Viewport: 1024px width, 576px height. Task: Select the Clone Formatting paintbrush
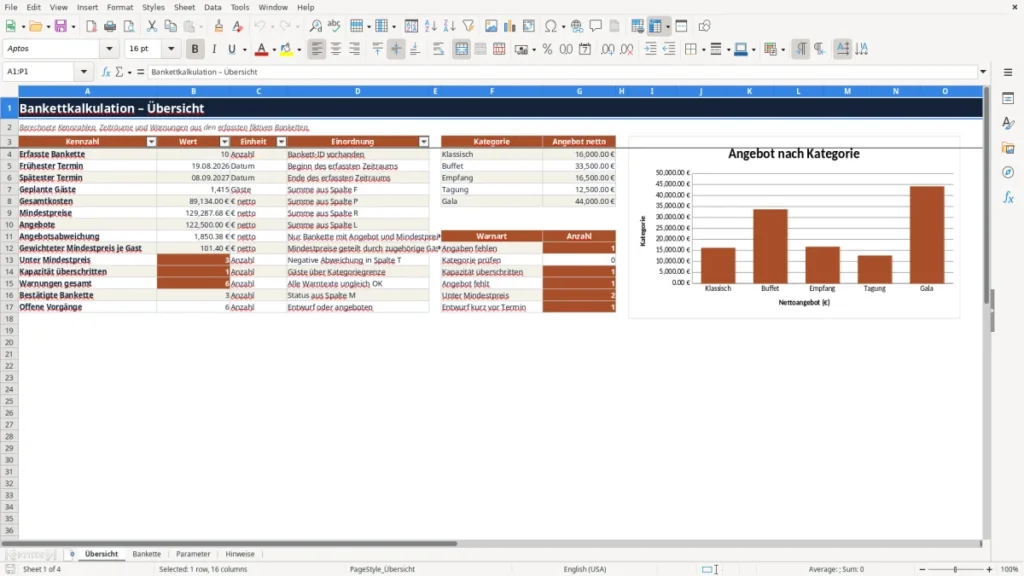point(219,26)
